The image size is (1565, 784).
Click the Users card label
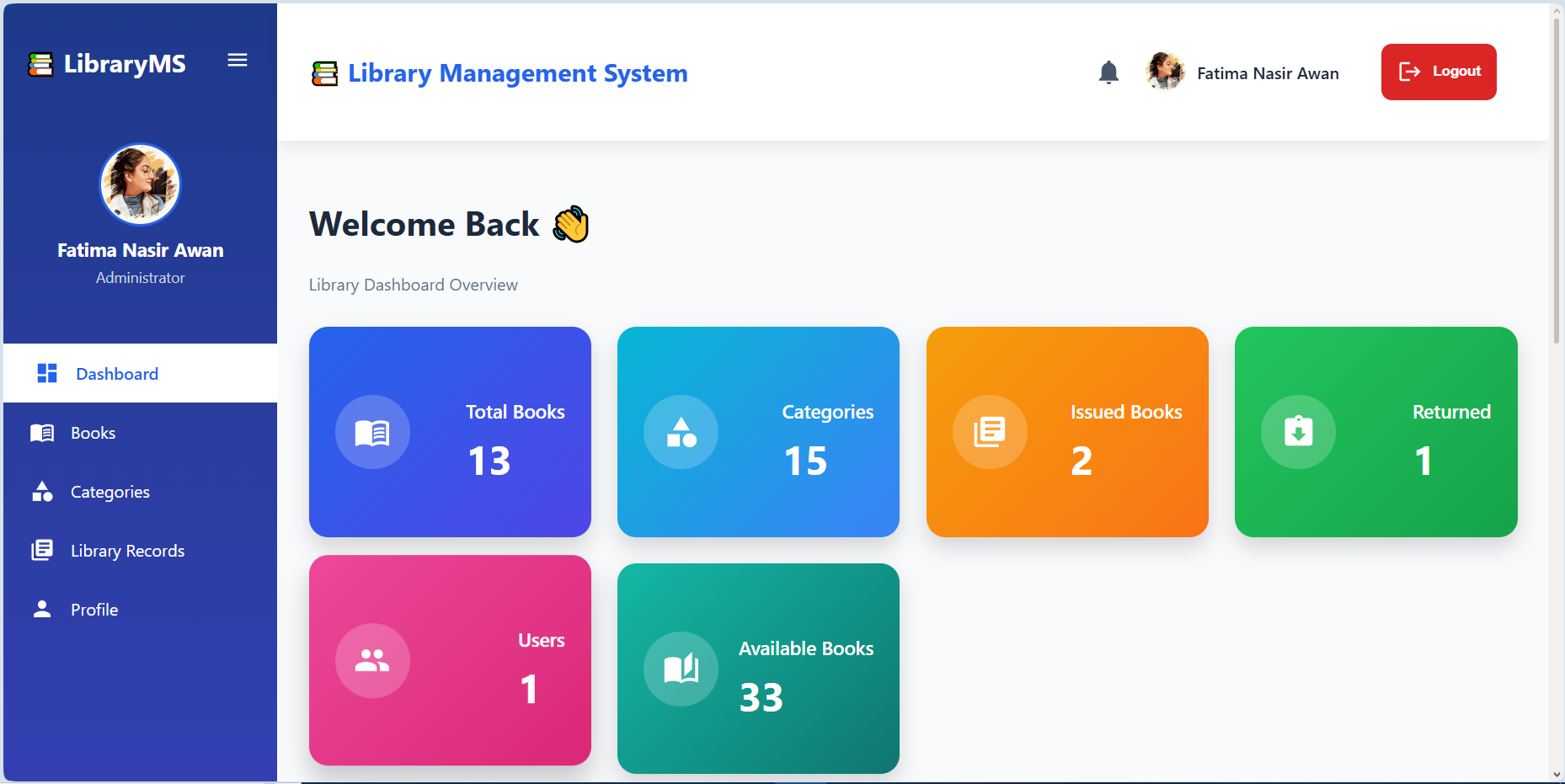tap(542, 640)
